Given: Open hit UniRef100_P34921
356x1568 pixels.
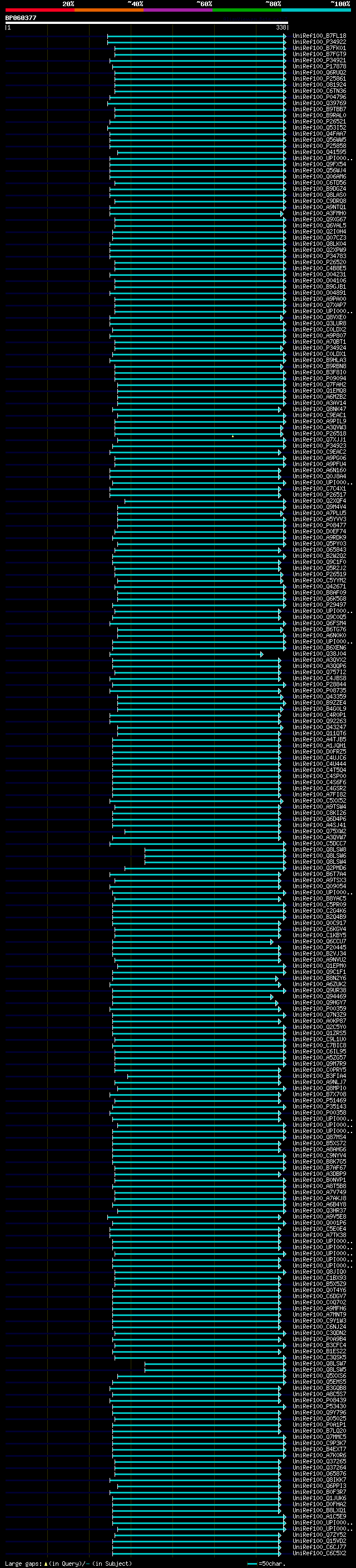Looking at the screenshot, I should click(319, 60).
